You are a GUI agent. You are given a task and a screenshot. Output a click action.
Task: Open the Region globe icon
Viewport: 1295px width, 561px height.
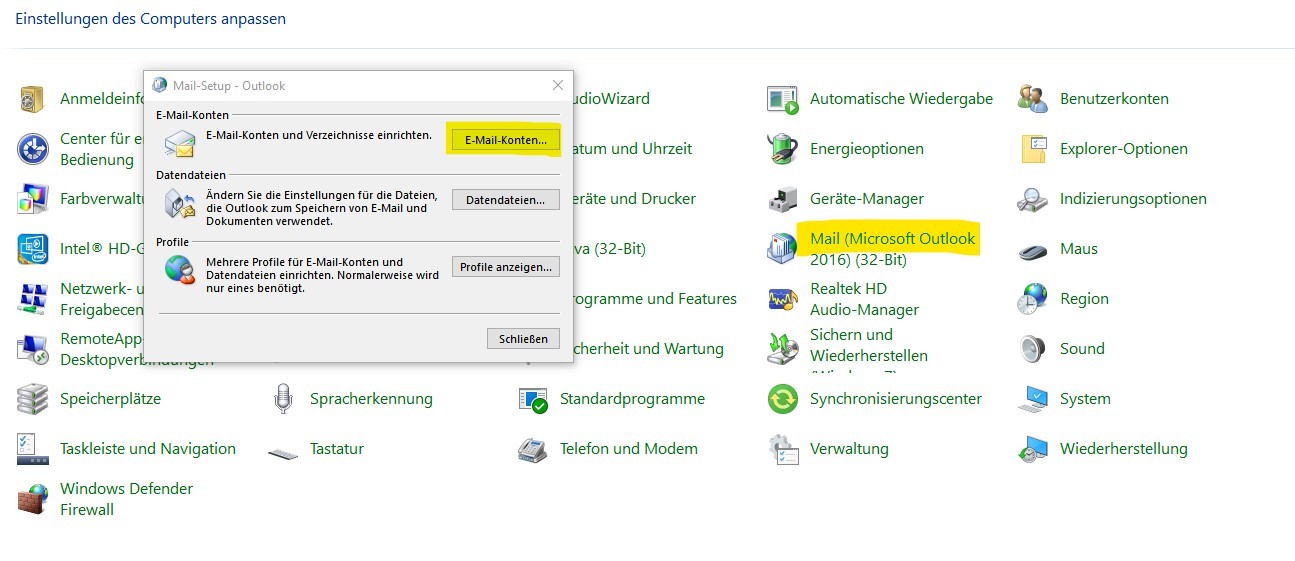click(x=1033, y=299)
